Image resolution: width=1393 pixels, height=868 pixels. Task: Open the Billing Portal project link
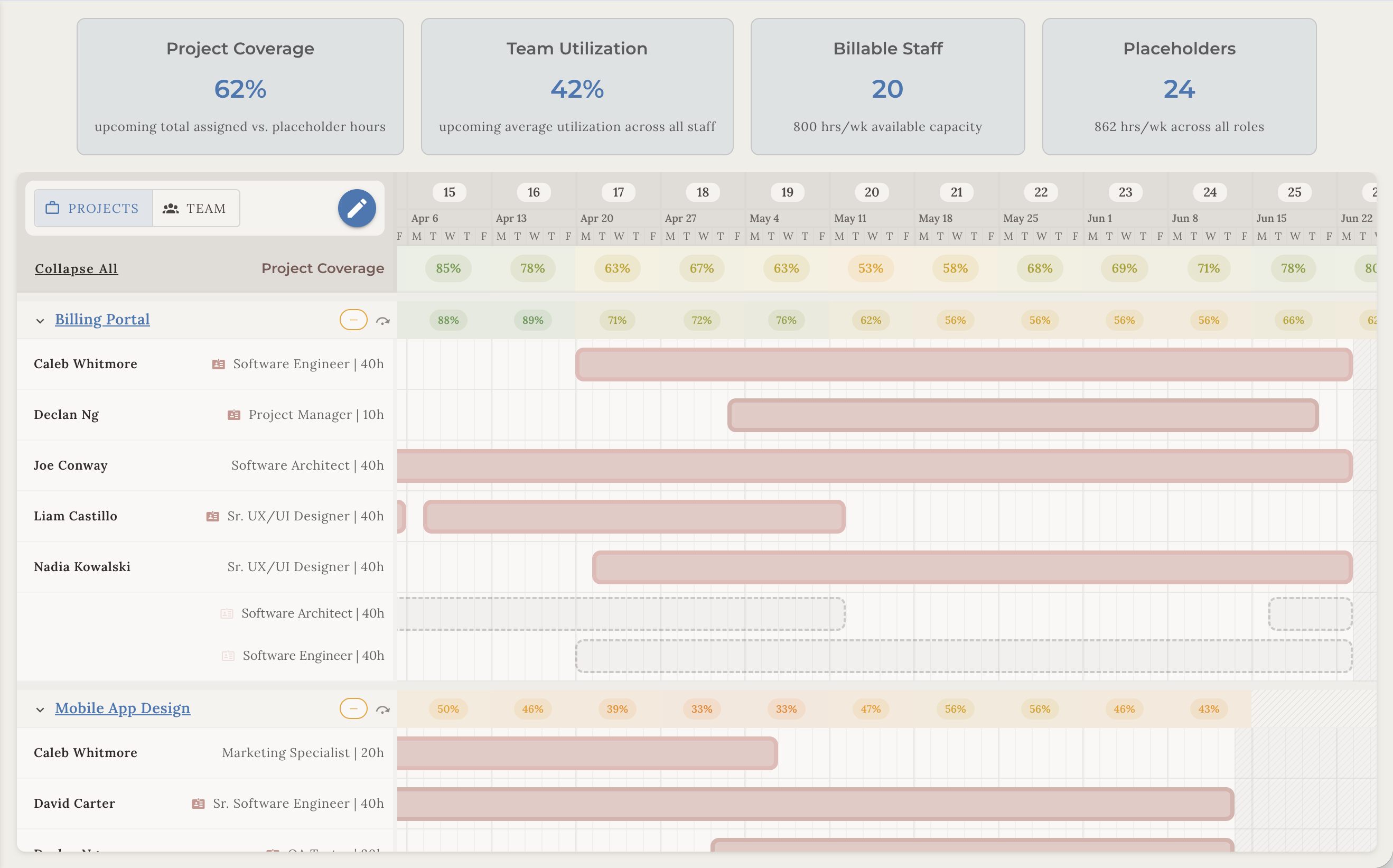(x=102, y=319)
